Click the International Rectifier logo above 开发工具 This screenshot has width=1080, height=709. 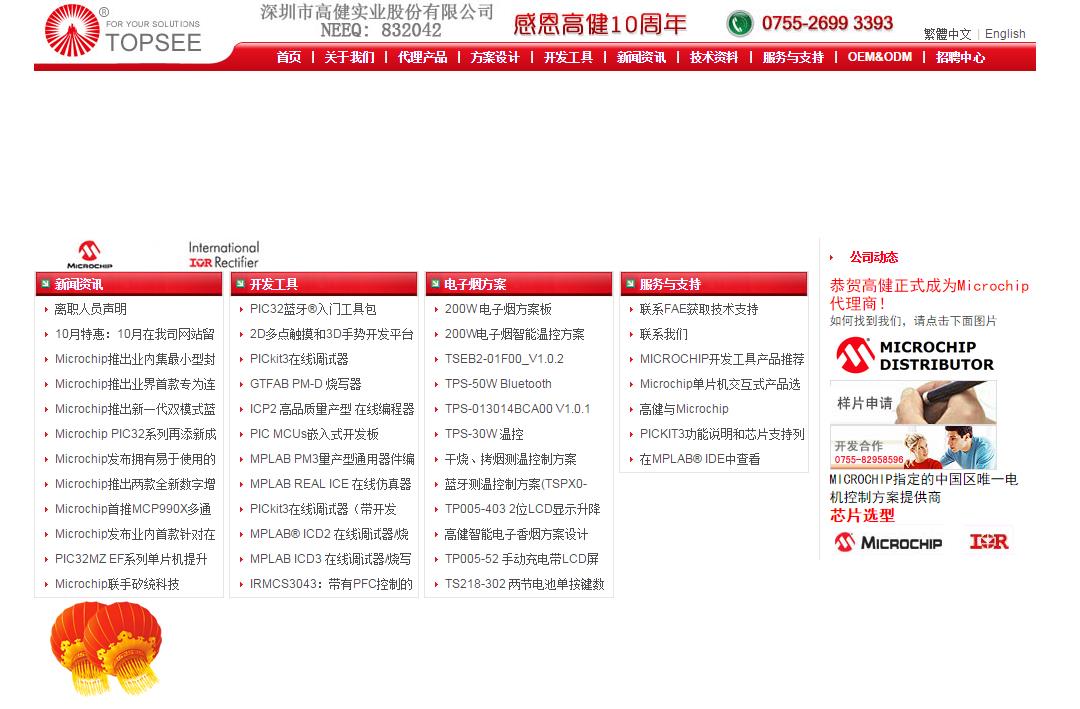pos(224,254)
